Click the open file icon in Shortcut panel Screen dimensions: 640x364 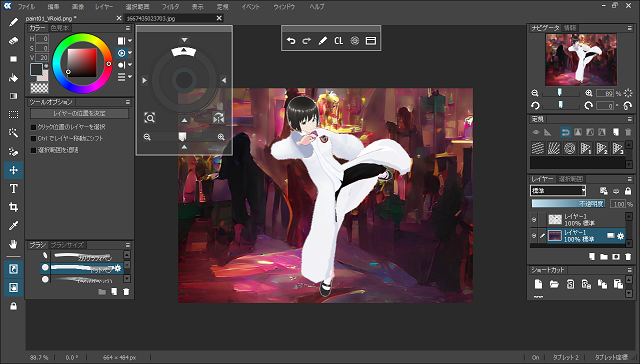(554, 284)
